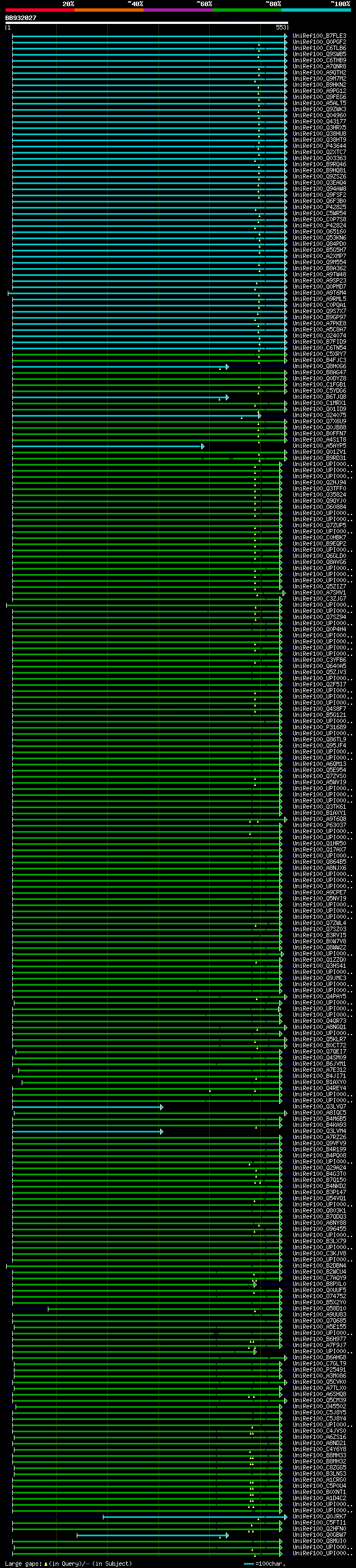Image resolution: width=356 pixels, height=1568 pixels.
Task: Select hit label UniRef100_Q2HFN0
Action: [319, 1529]
